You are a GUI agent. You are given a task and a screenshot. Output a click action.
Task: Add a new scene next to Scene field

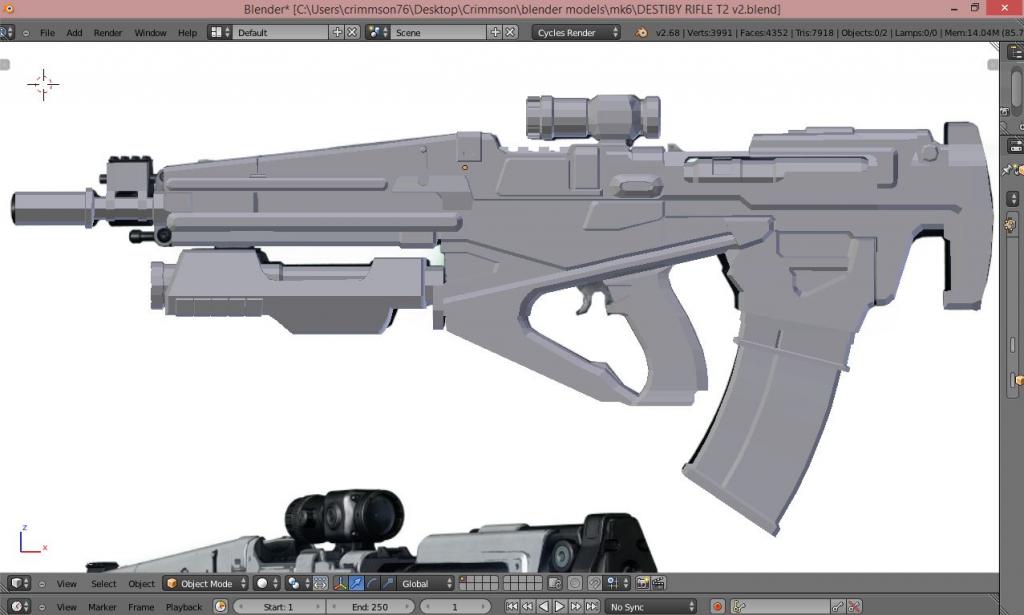pos(495,32)
